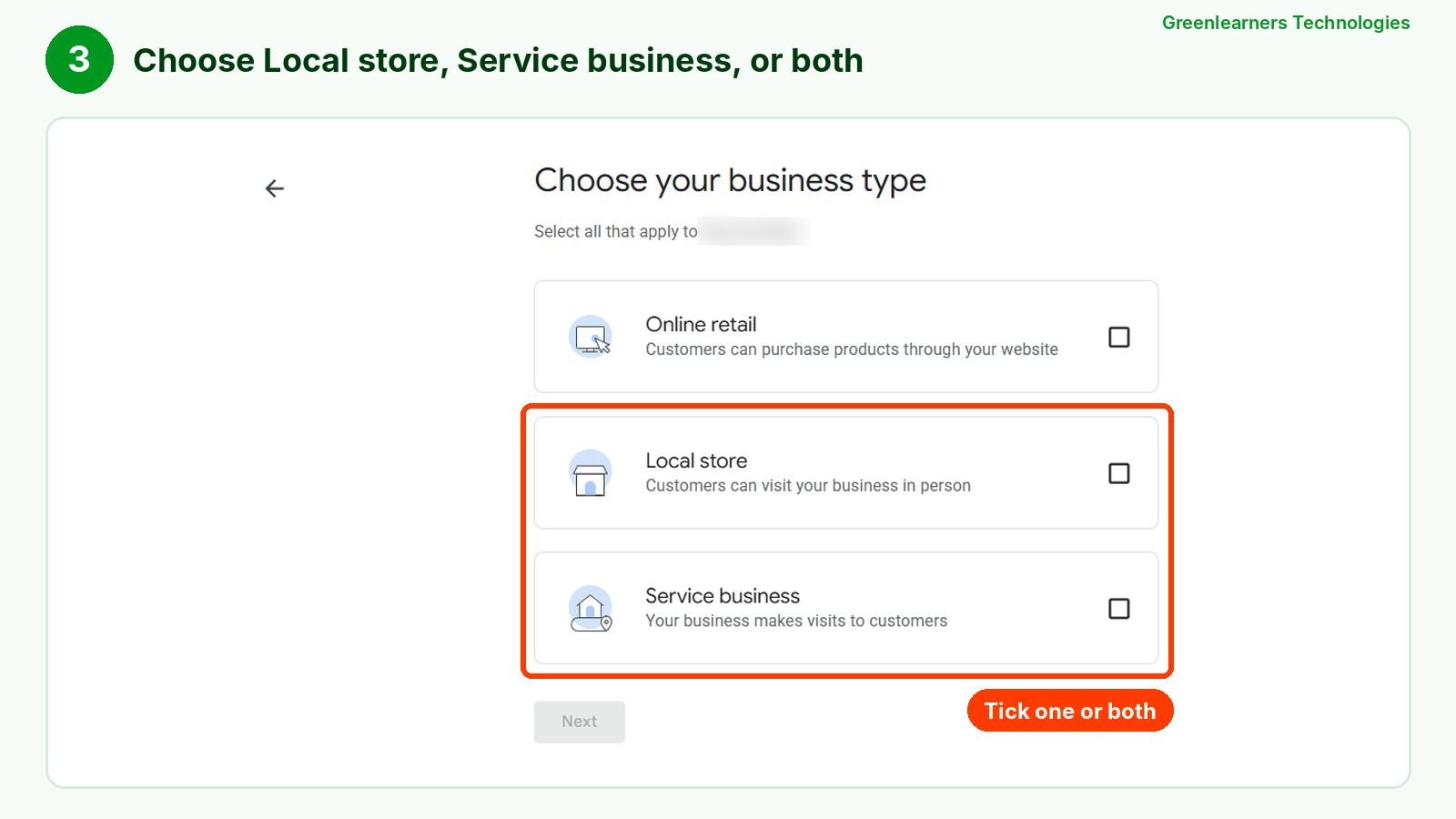
Task: Click 'Customers can visit your business in person'
Action: (x=808, y=486)
